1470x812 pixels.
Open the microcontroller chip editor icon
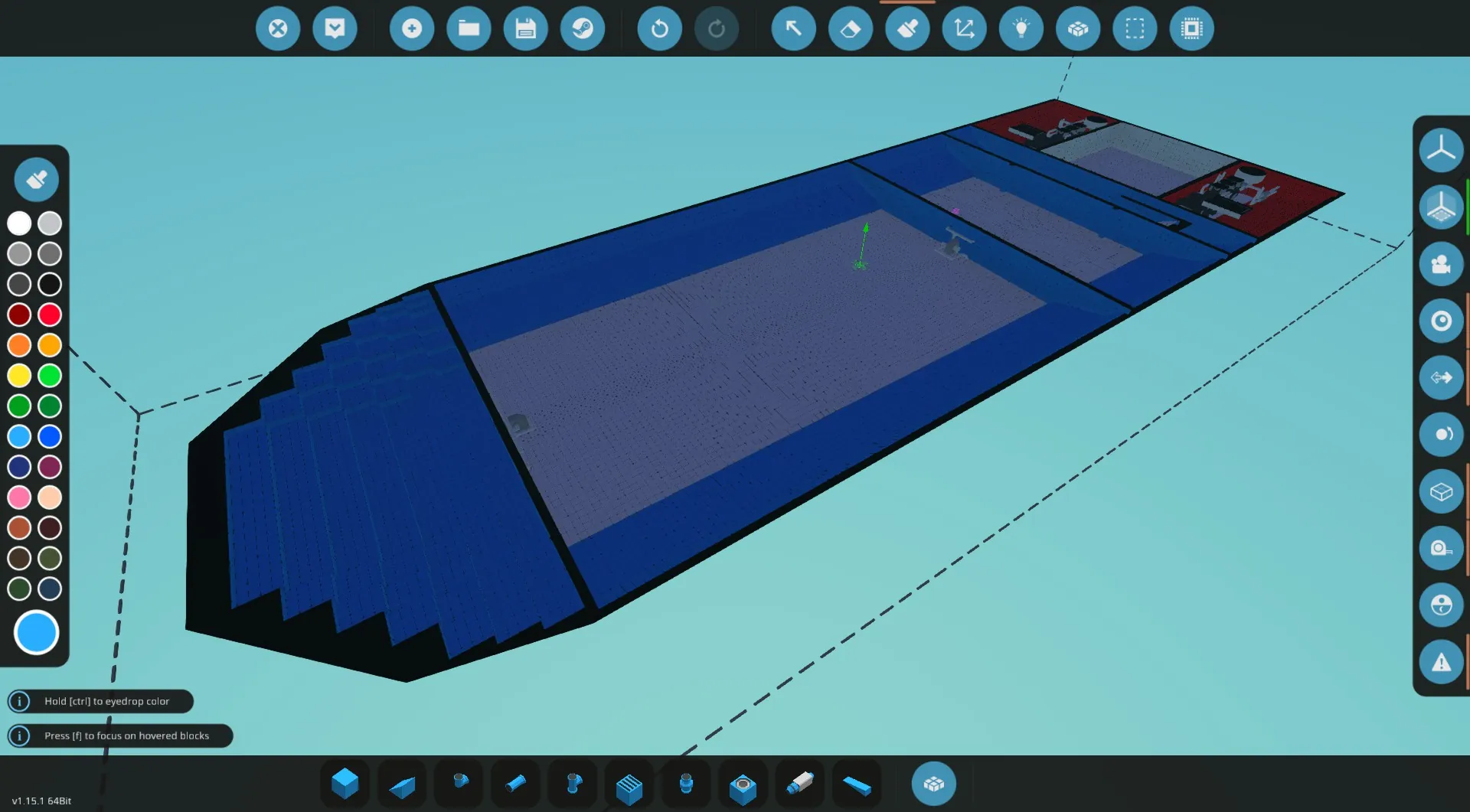click(x=1191, y=29)
